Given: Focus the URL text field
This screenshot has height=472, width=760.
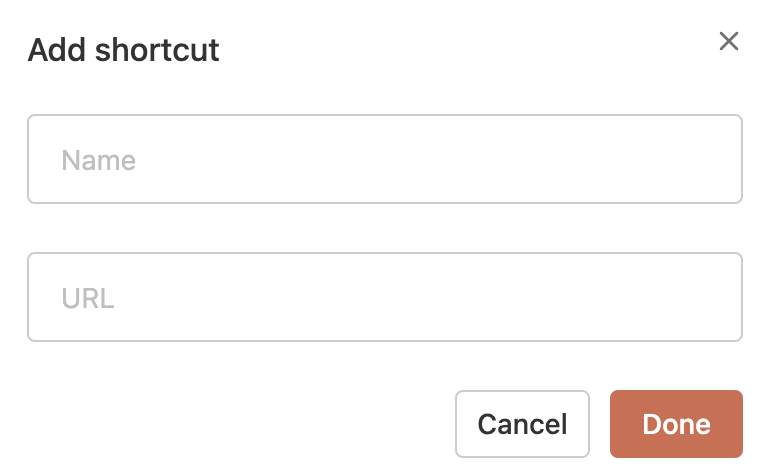Looking at the screenshot, I should coord(384,297).
